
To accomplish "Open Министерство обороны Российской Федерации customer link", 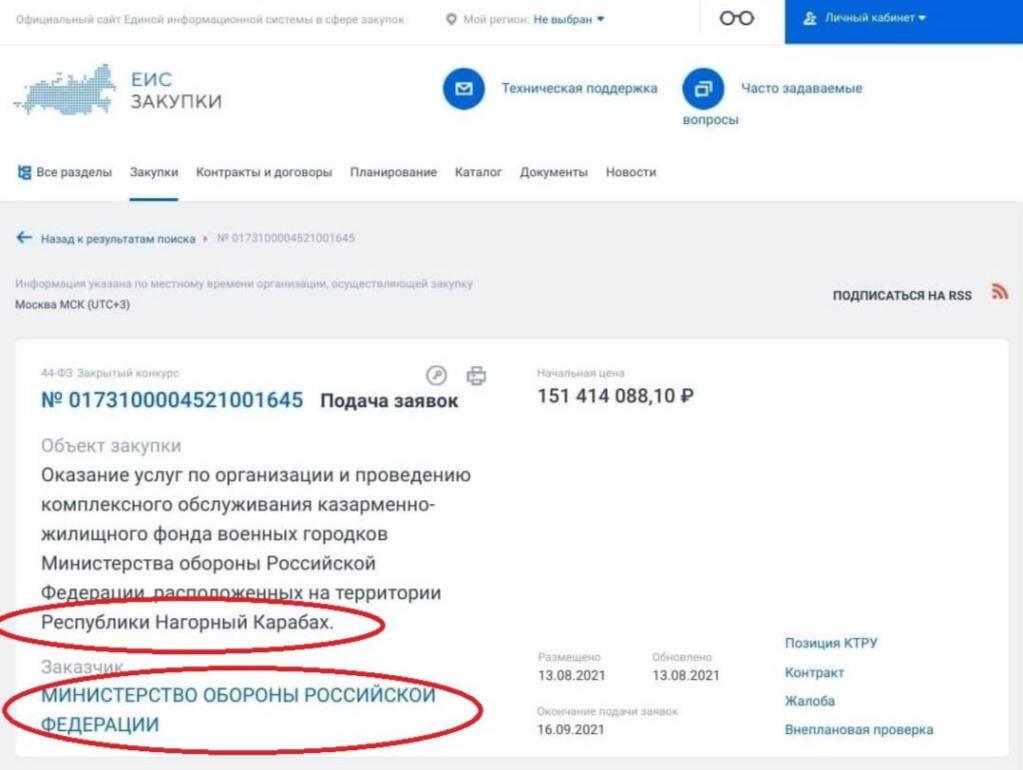I will coord(238,709).
